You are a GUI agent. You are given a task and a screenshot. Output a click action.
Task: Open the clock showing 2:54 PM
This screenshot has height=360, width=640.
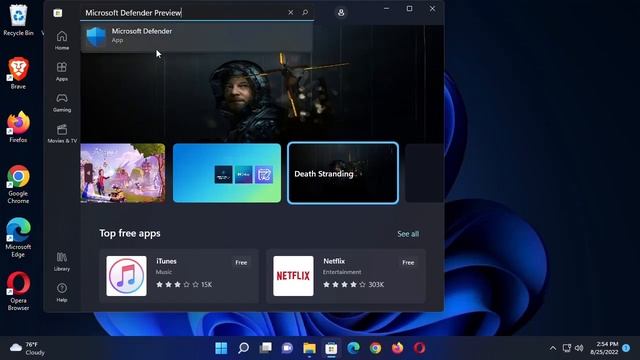(604, 348)
